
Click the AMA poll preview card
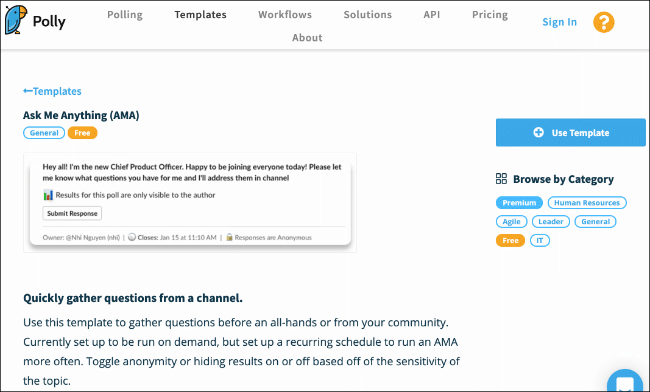pyautogui.click(x=190, y=203)
